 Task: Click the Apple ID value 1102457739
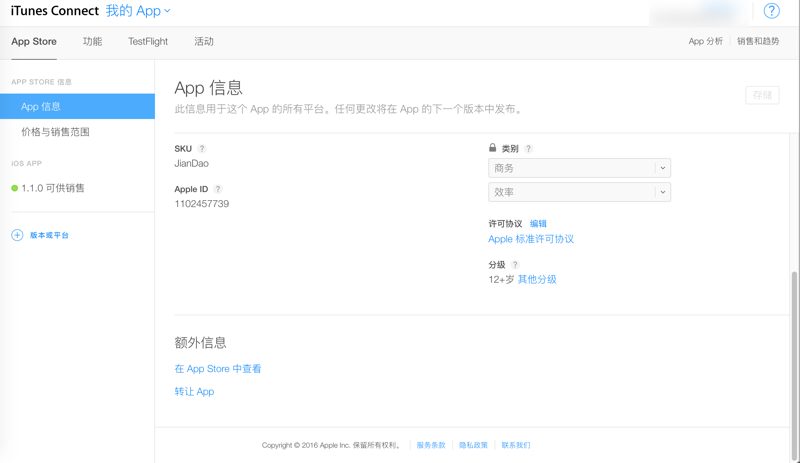(202, 204)
